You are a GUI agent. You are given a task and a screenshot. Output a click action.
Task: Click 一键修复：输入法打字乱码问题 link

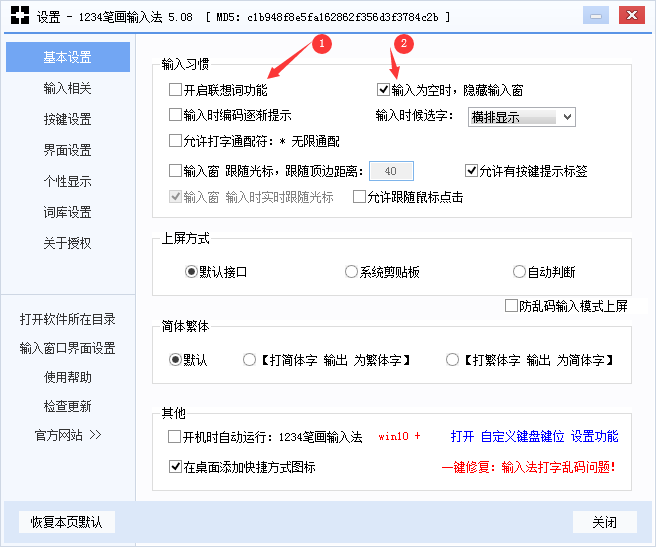tap(529, 467)
